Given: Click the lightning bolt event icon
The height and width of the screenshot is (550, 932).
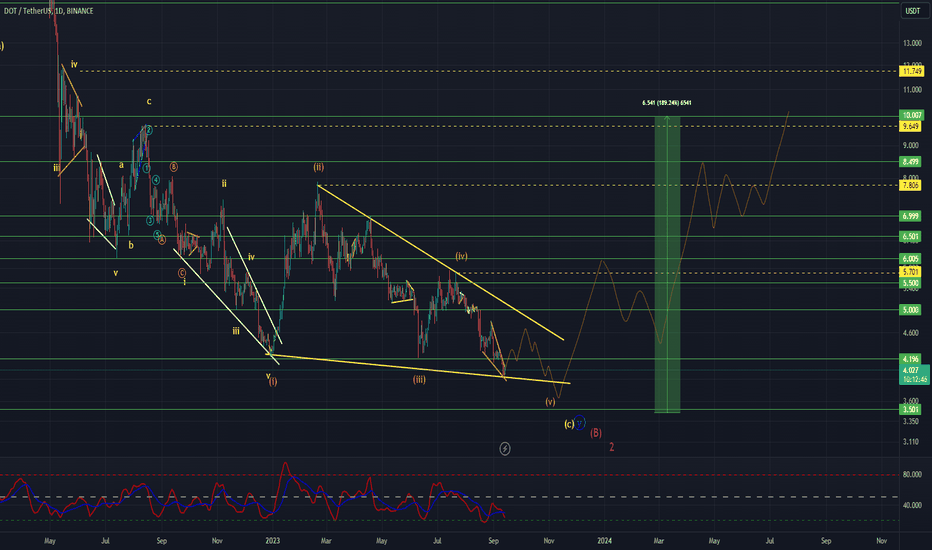Looking at the screenshot, I should point(505,448).
